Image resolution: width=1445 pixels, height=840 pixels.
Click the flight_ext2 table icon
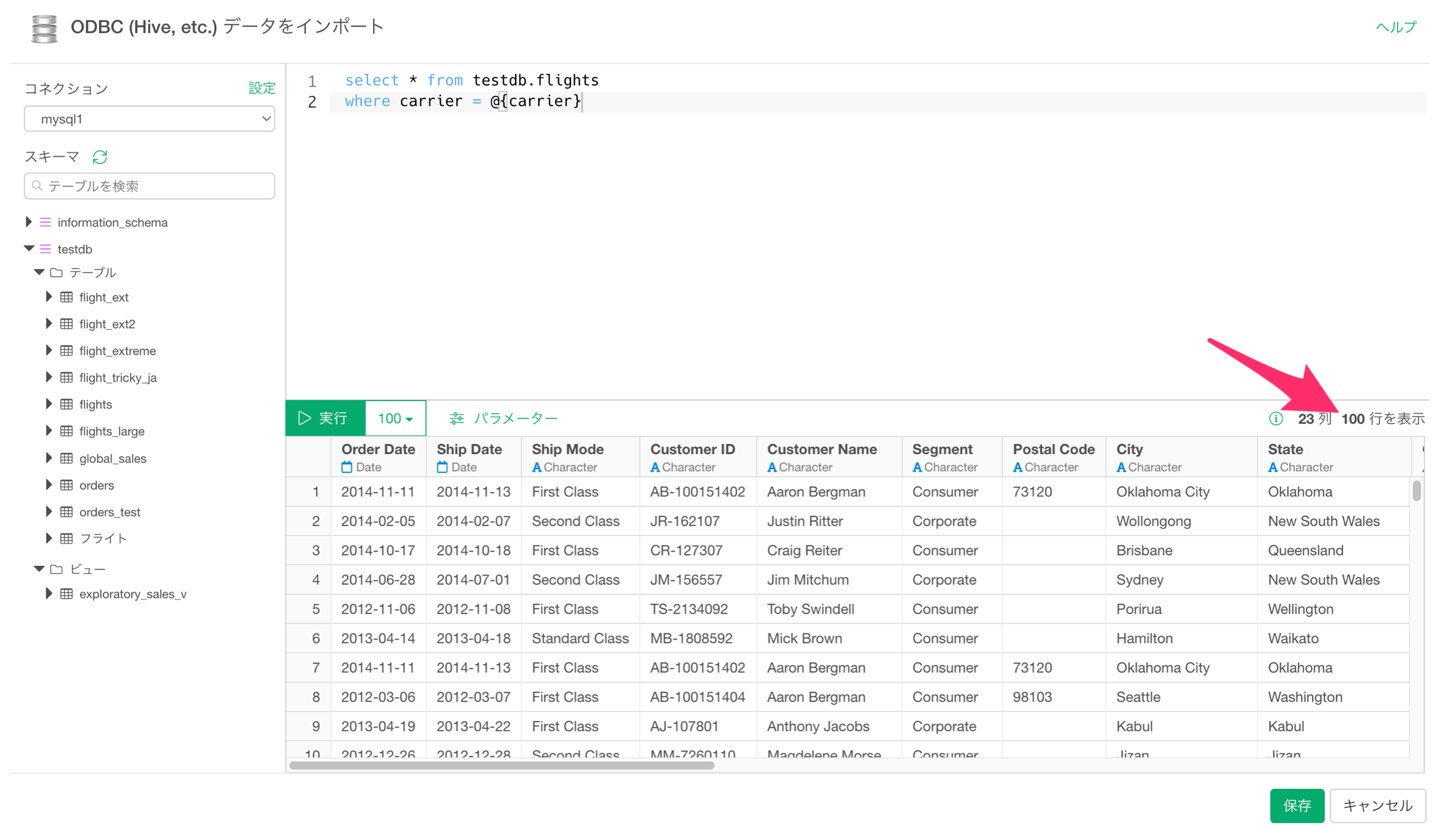pos(67,324)
